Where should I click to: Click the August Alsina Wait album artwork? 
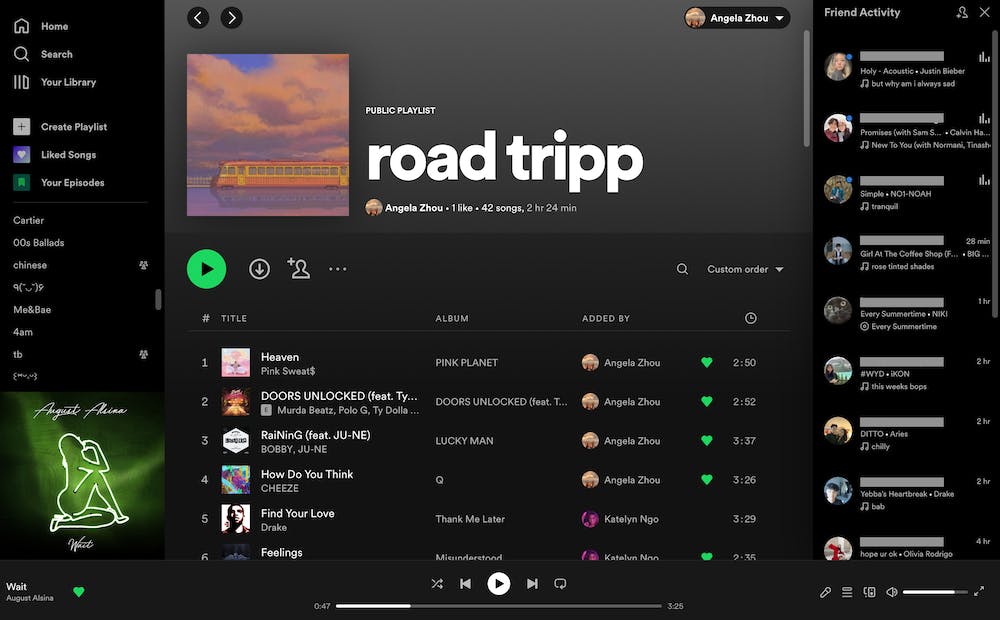coord(82,476)
